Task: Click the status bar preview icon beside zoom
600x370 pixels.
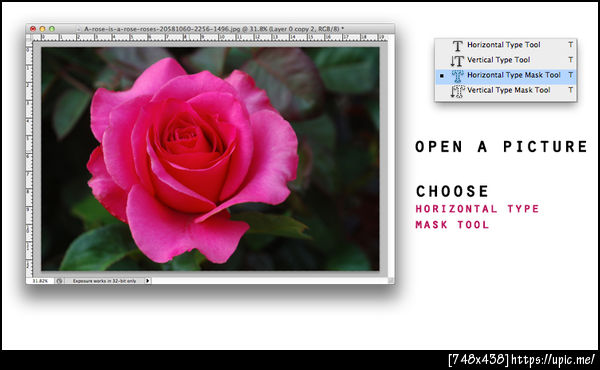Action: 59,281
